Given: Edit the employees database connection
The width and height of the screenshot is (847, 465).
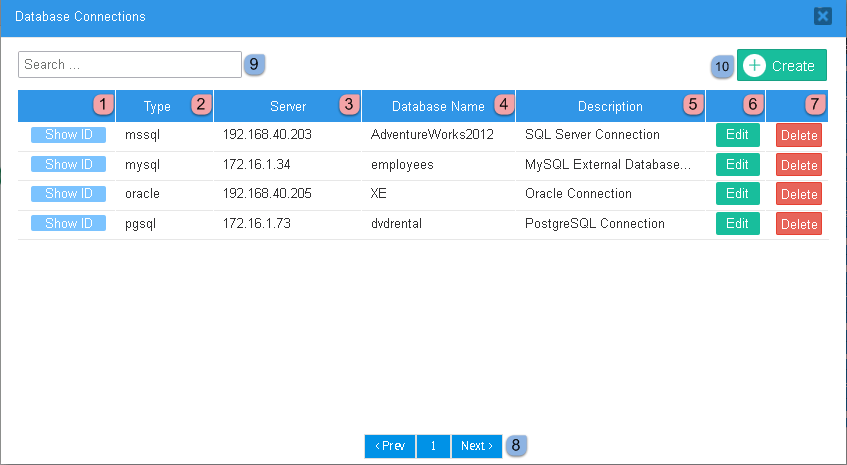Looking at the screenshot, I should click(736, 165).
